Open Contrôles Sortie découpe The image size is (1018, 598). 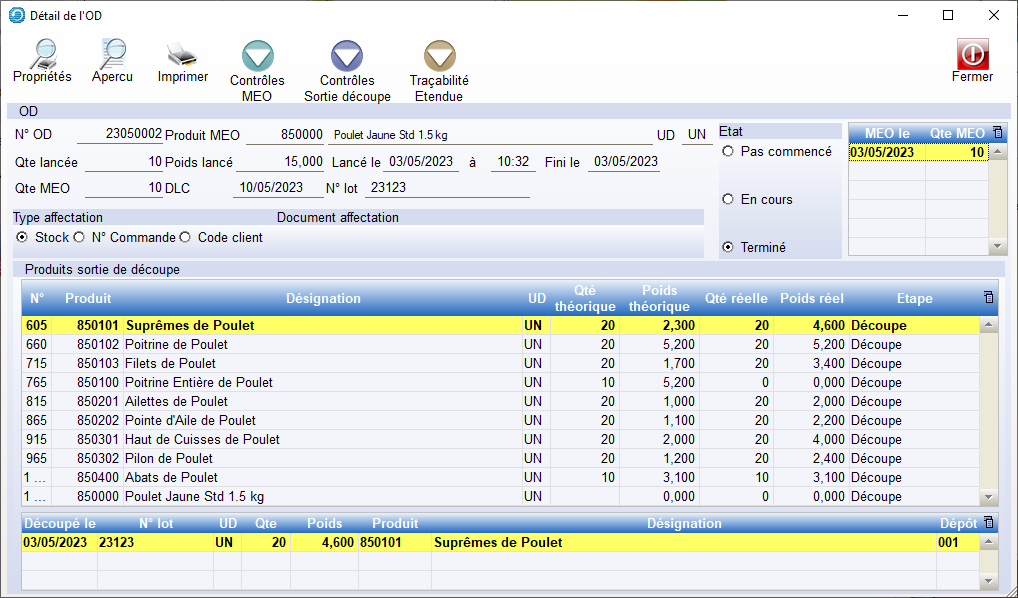point(347,58)
